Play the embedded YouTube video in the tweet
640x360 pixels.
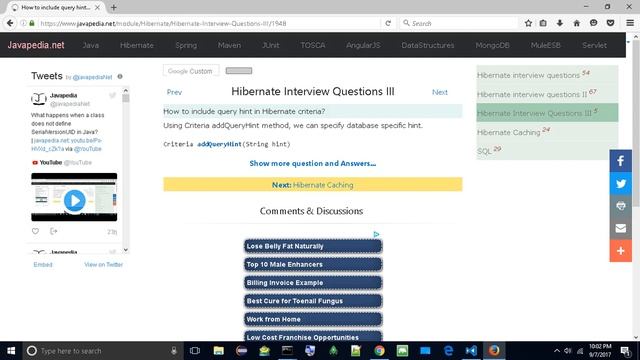(74, 200)
